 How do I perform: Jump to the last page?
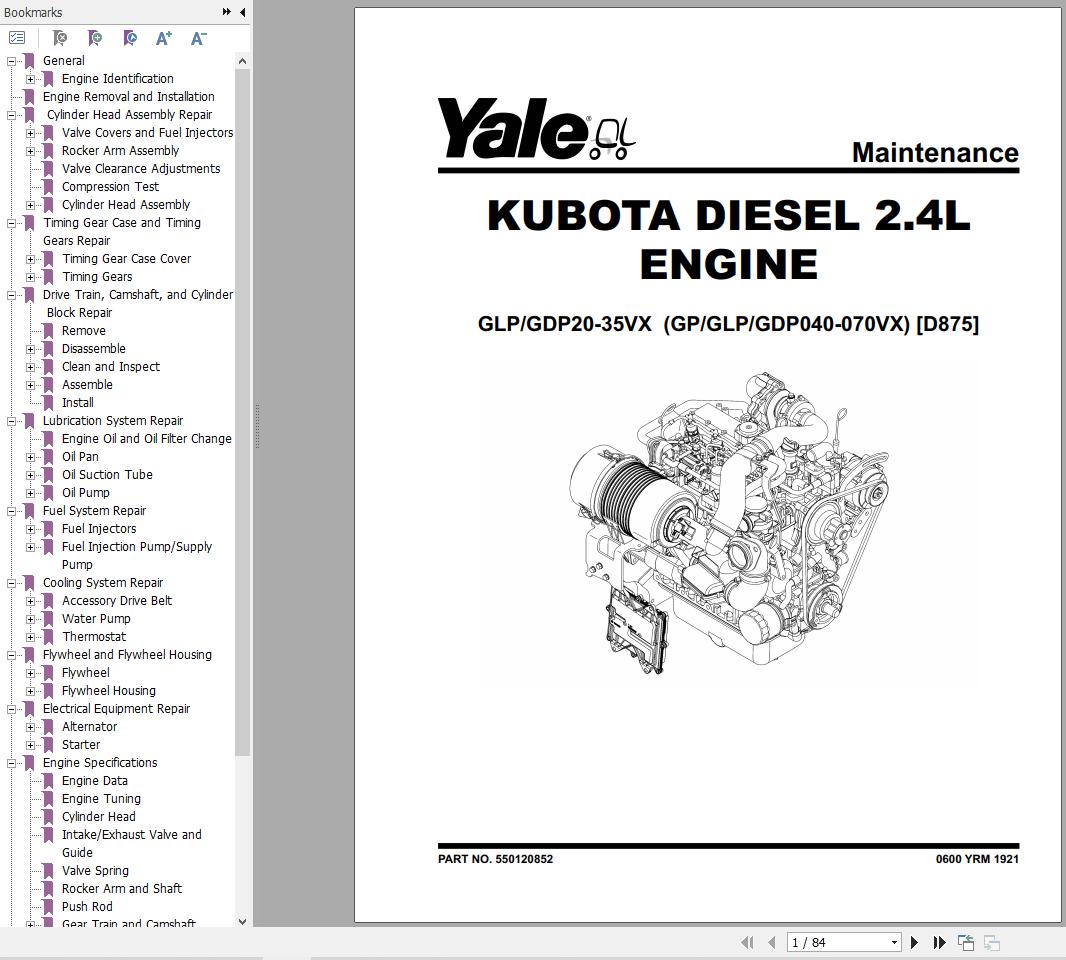tap(939, 942)
